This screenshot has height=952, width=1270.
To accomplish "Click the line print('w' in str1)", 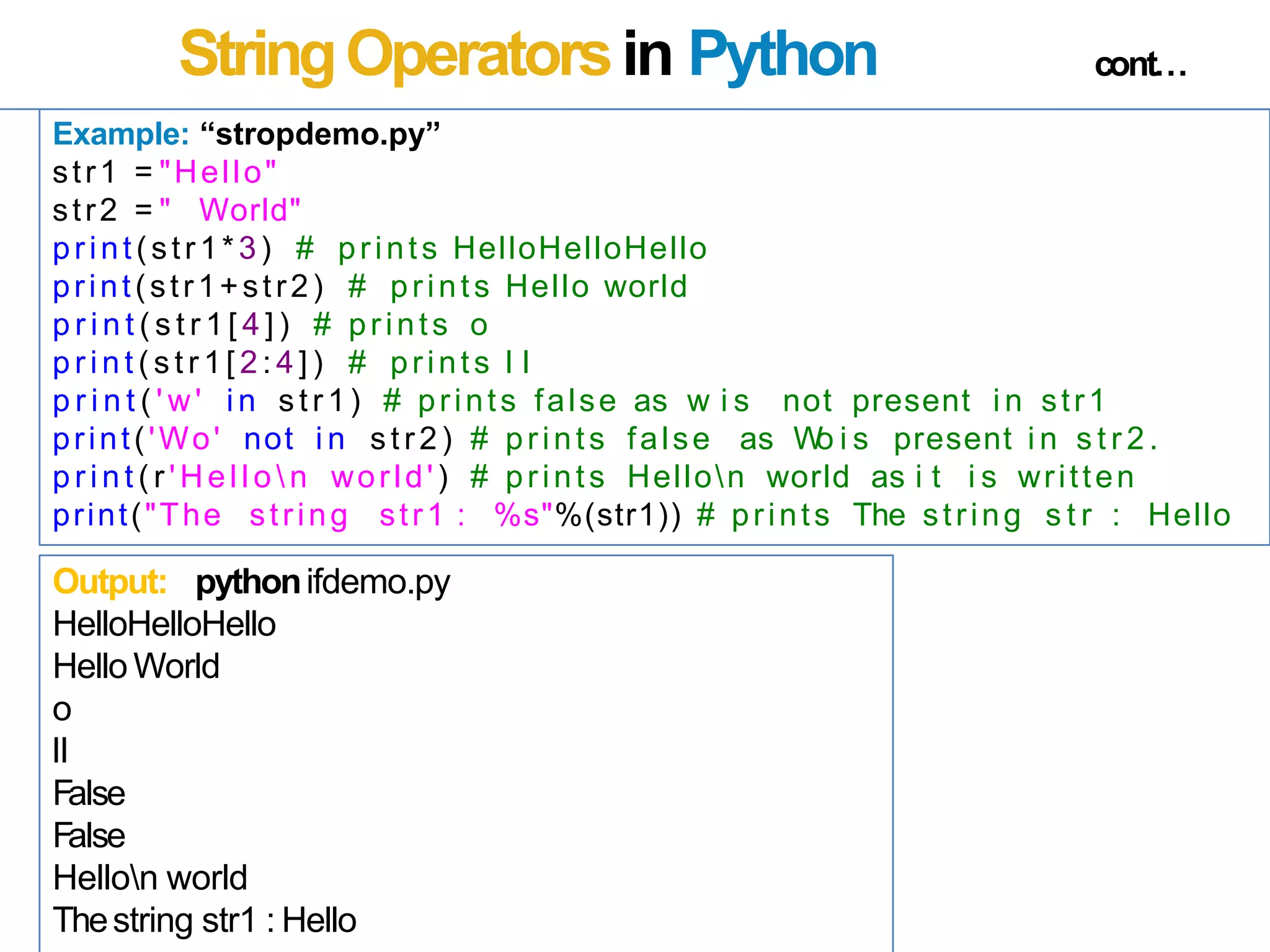I will 579,402.
